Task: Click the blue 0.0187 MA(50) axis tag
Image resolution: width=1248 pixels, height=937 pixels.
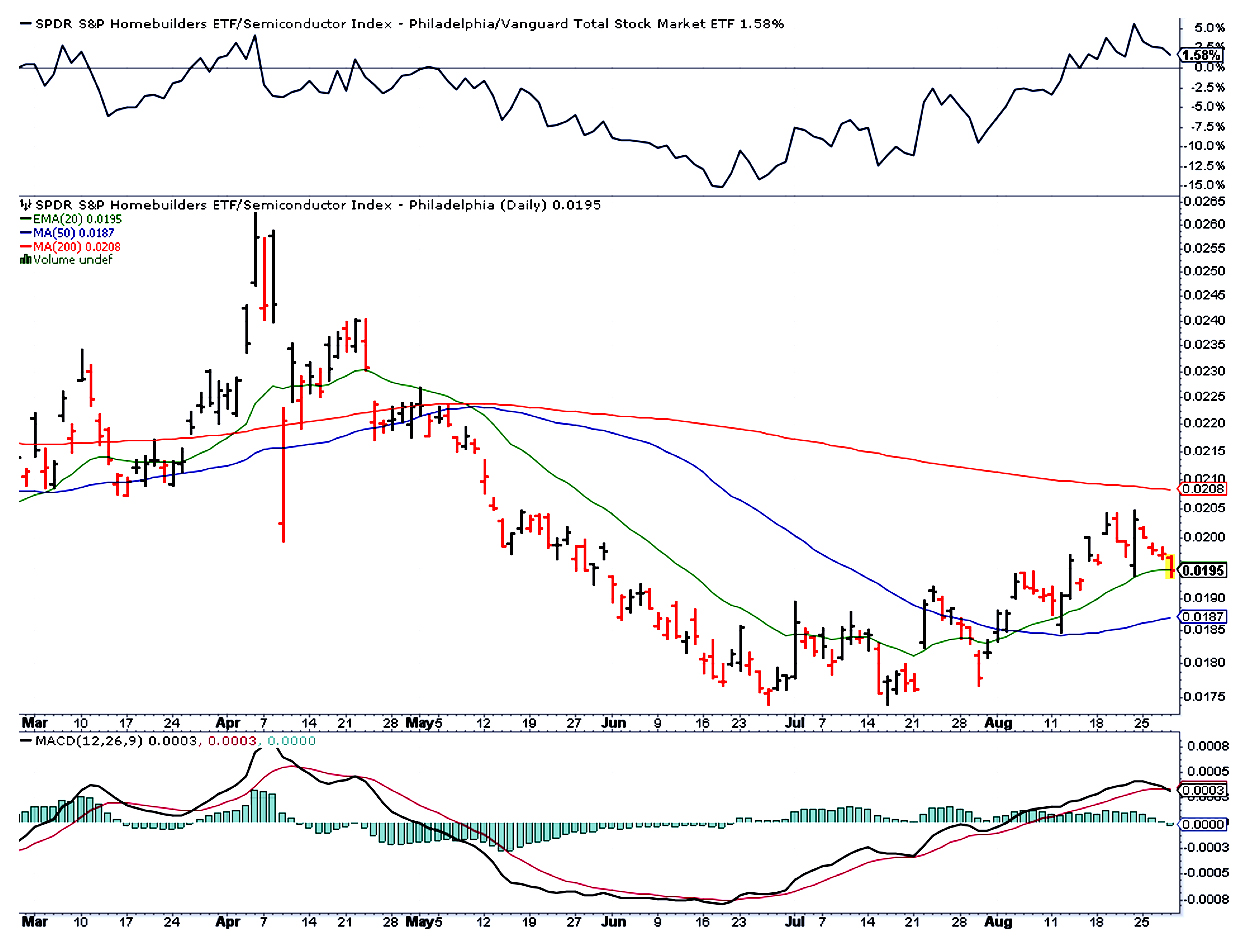Action: pyautogui.click(x=1202, y=618)
